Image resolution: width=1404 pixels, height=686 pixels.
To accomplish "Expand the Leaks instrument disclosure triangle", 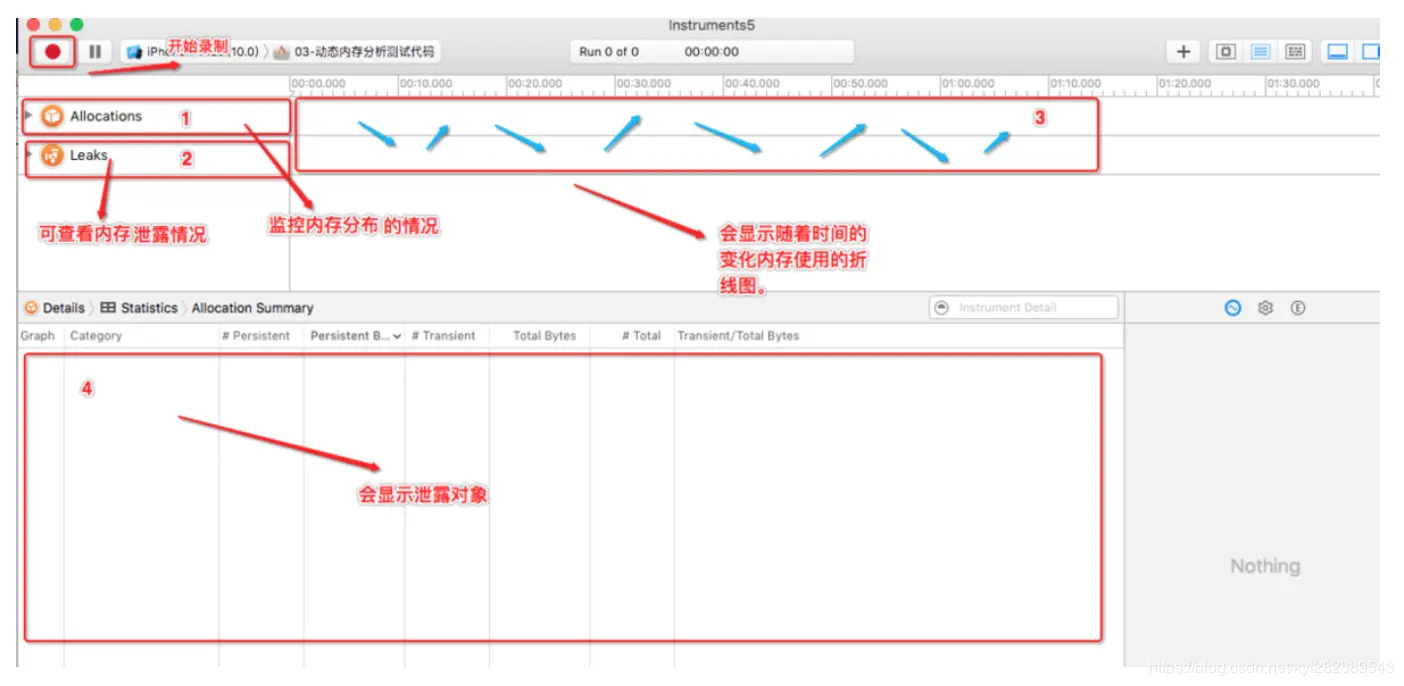I will click(x=29, y=155).
